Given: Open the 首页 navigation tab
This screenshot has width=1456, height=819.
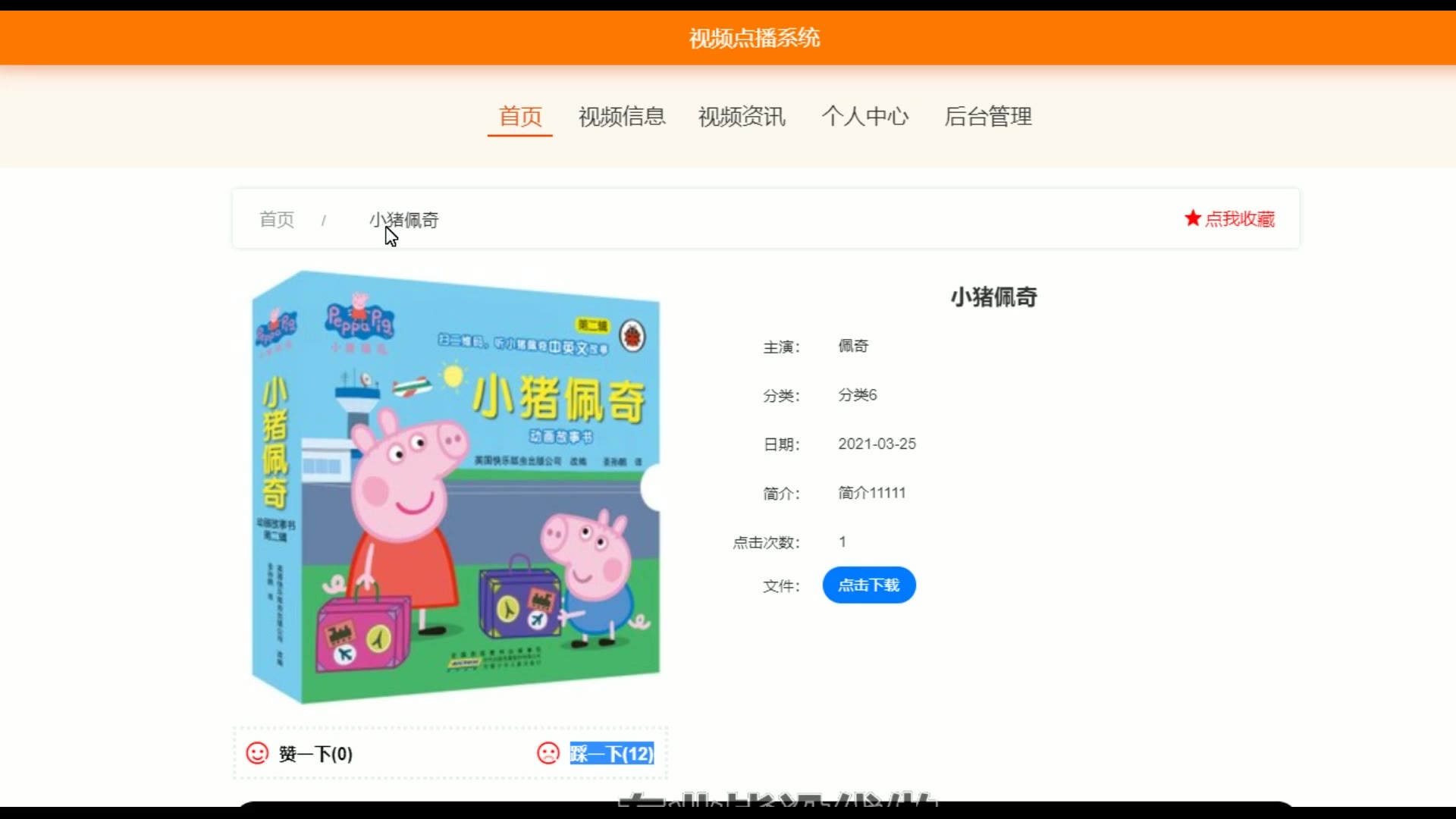Looking at the screenshot, I should coord(520,117).
